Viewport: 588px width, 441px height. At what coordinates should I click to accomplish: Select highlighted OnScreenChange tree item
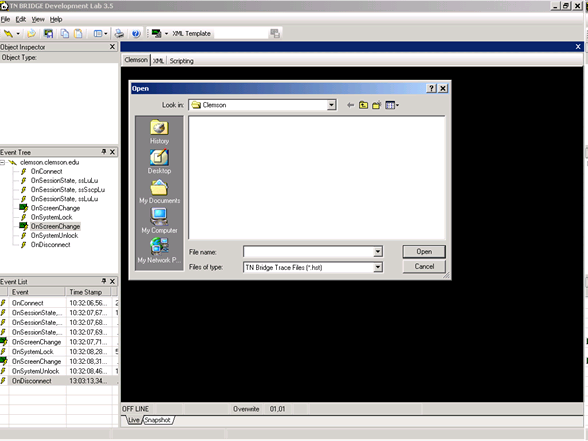point(56,226)
